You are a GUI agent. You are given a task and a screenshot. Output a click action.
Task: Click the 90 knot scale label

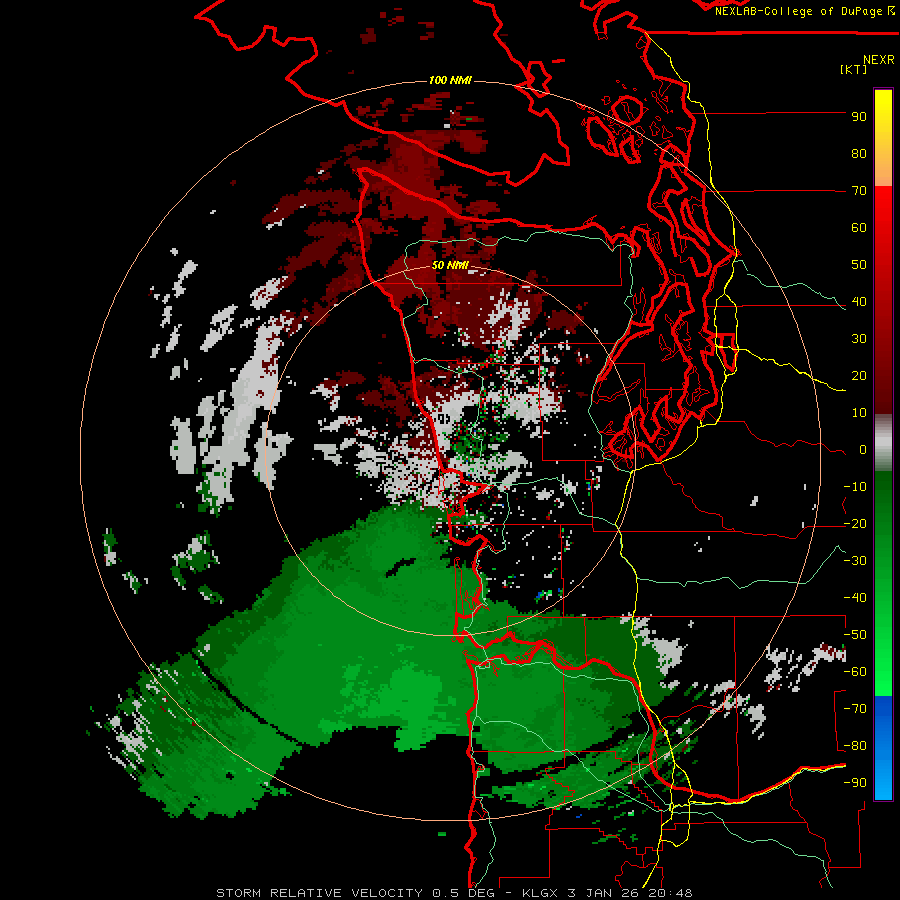tap(859, 117)
